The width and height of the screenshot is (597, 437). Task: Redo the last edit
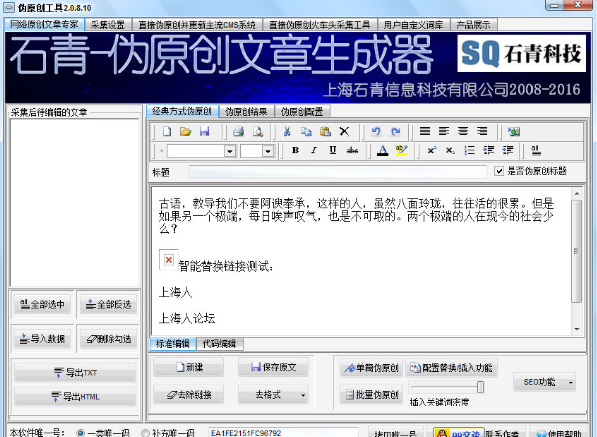coord(396,132)
